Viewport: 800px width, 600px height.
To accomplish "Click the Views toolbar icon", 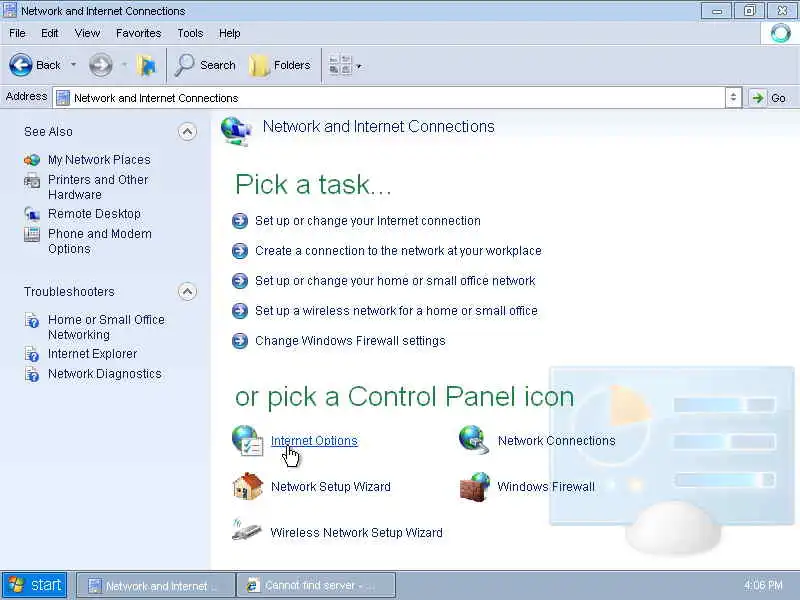I will [340, 66].
